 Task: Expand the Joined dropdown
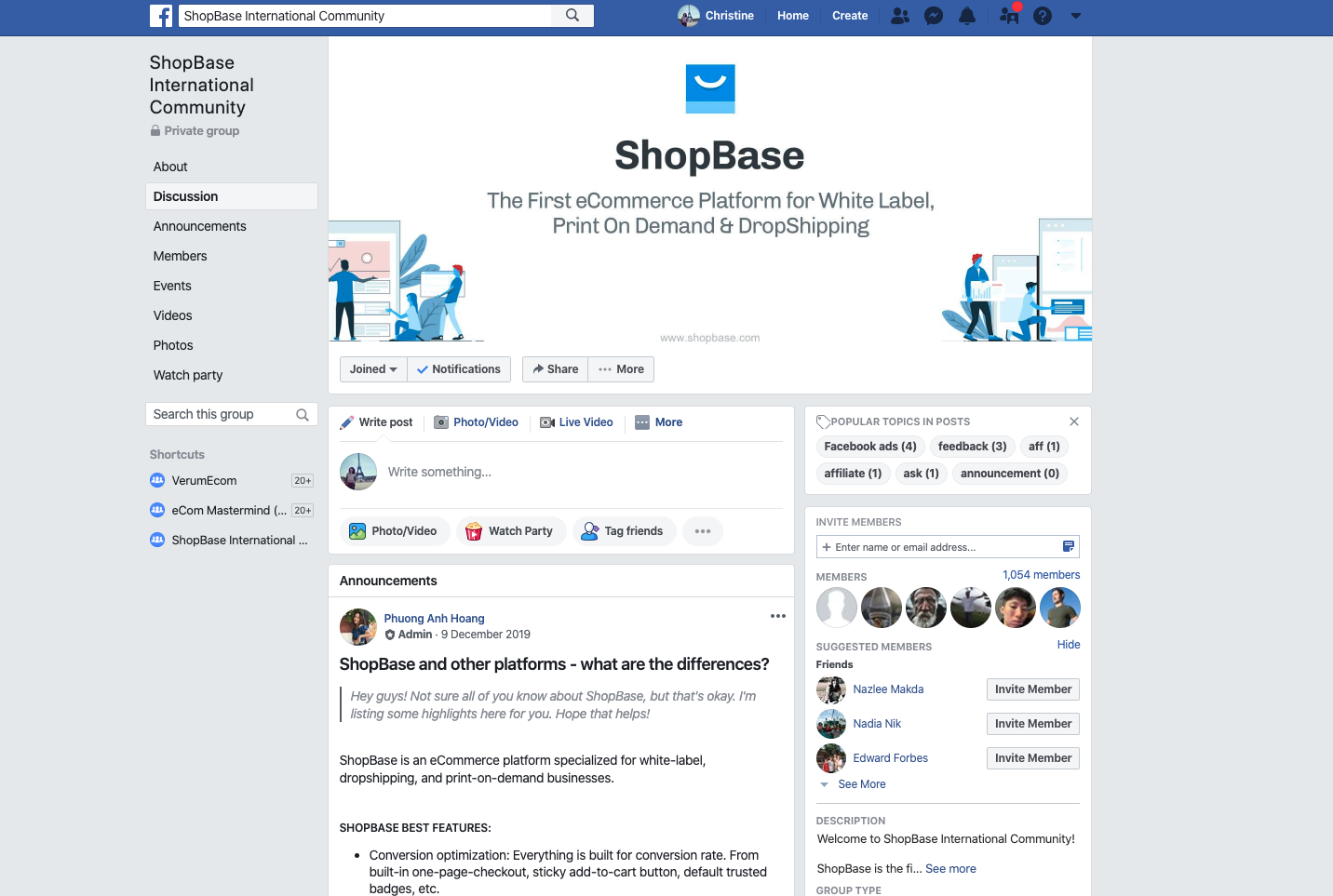click(373, 369)
